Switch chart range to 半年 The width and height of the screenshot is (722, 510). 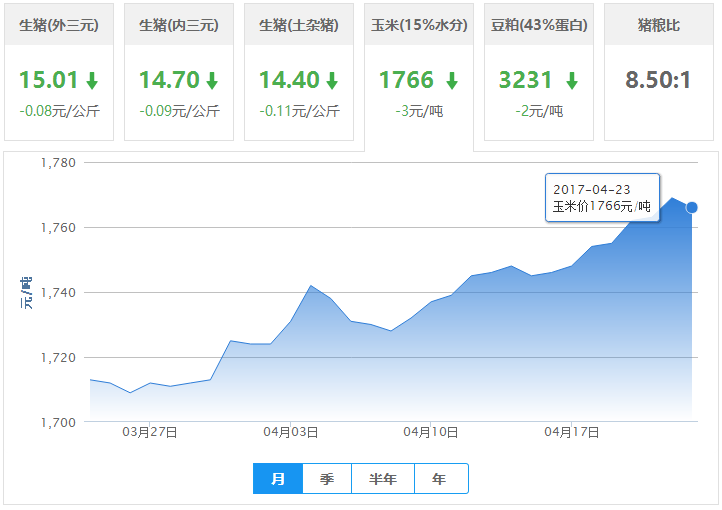(383, 479)
